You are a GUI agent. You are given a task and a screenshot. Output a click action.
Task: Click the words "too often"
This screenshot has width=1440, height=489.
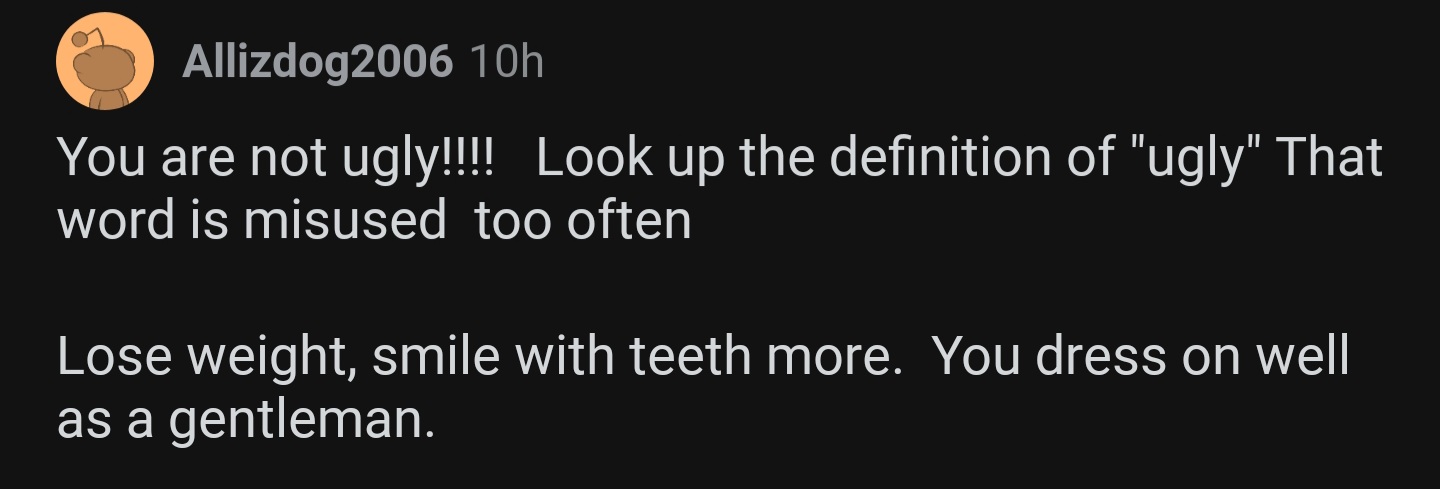click(x=583, y=220)
